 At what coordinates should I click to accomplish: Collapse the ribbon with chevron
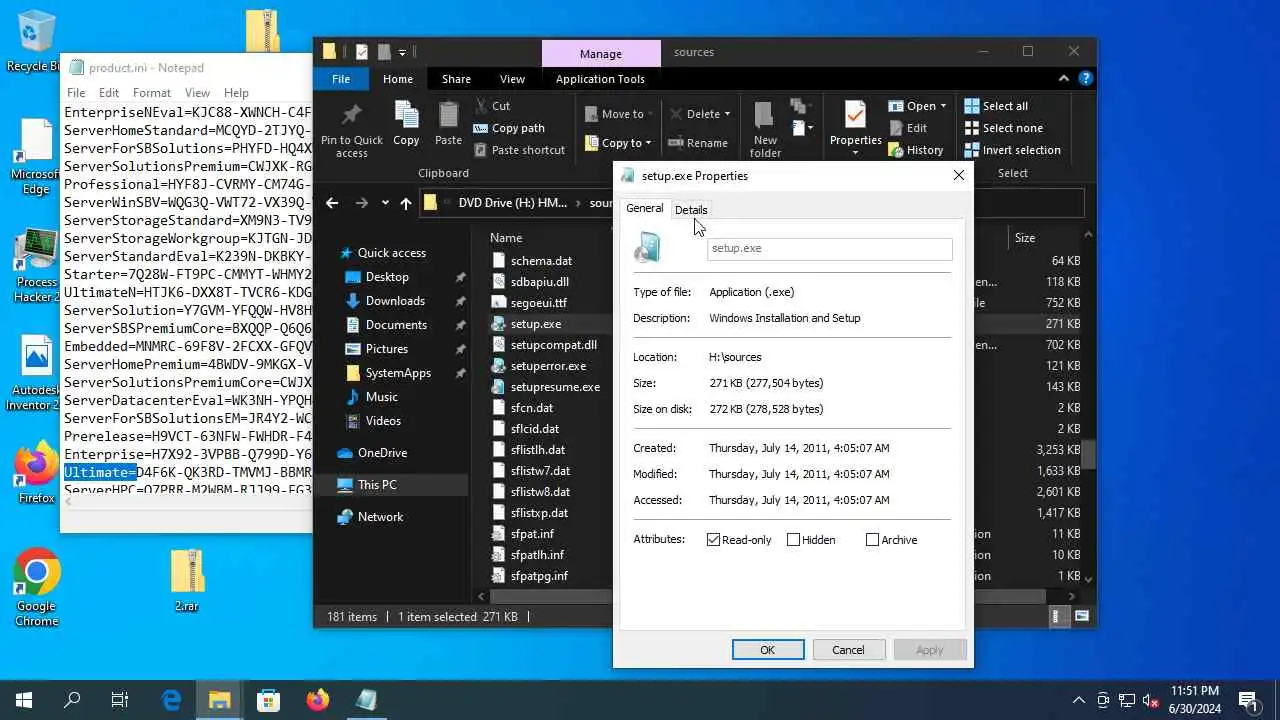[1064, 78]
